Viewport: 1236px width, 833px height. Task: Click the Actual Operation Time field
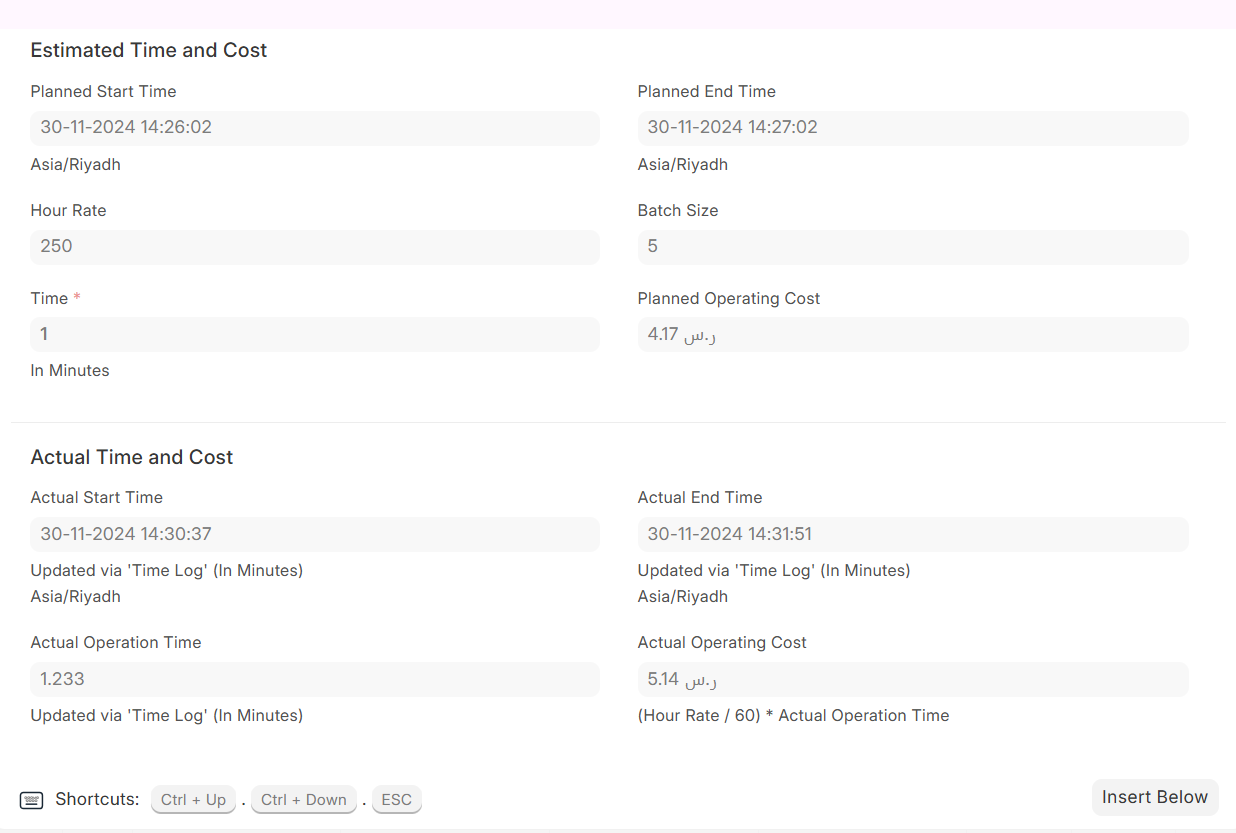(314, 680)
